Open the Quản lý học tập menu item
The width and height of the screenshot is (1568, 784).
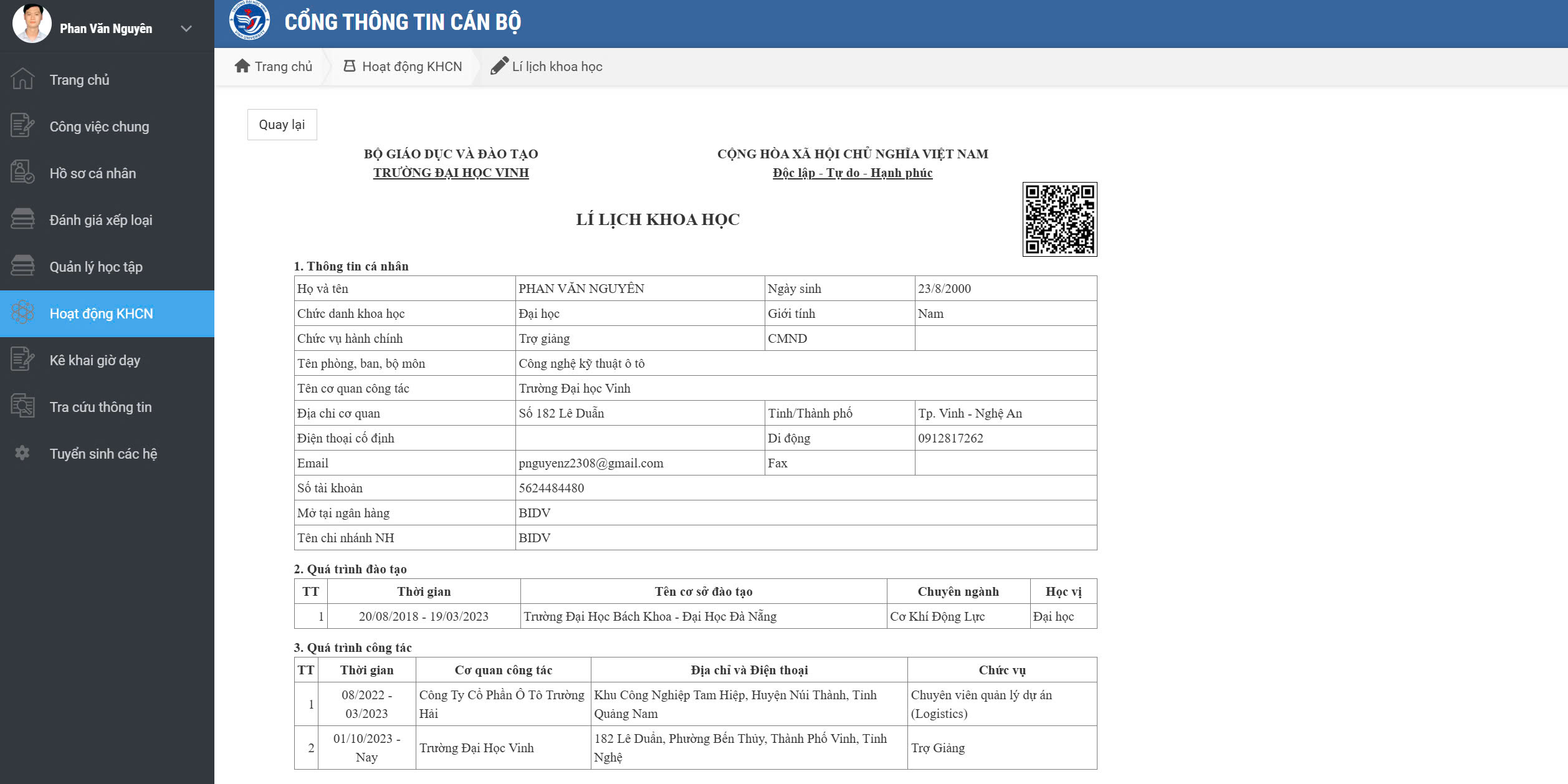107,267
